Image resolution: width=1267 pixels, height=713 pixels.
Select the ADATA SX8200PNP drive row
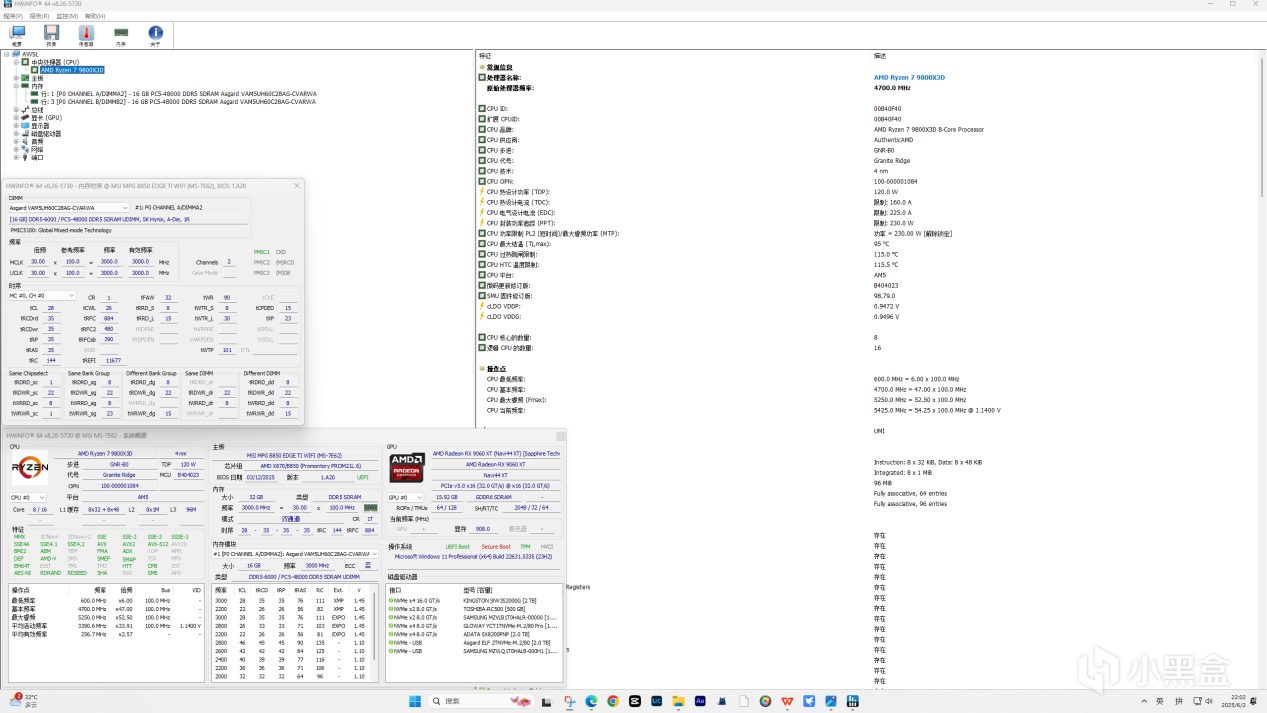[x=475, y=634]
